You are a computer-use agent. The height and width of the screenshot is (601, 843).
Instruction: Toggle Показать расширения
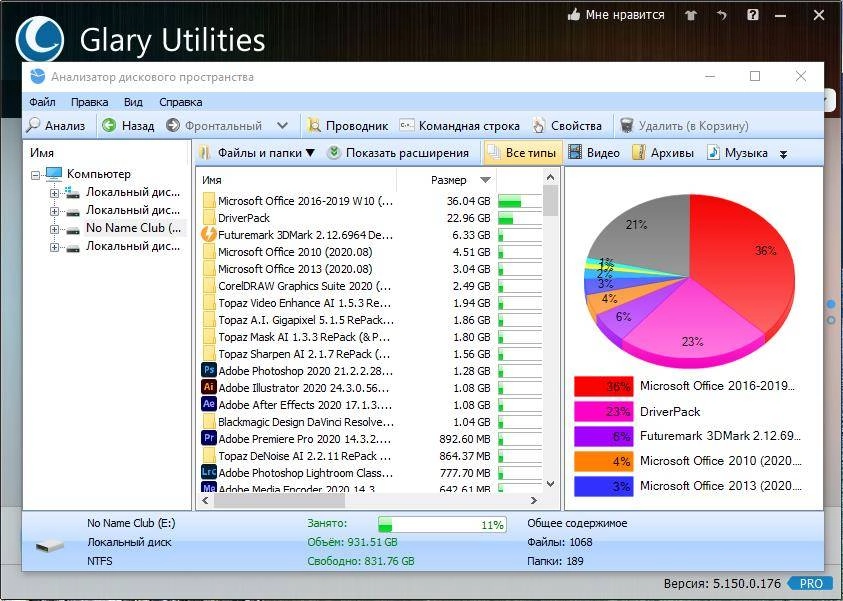(x=398, y=153)
